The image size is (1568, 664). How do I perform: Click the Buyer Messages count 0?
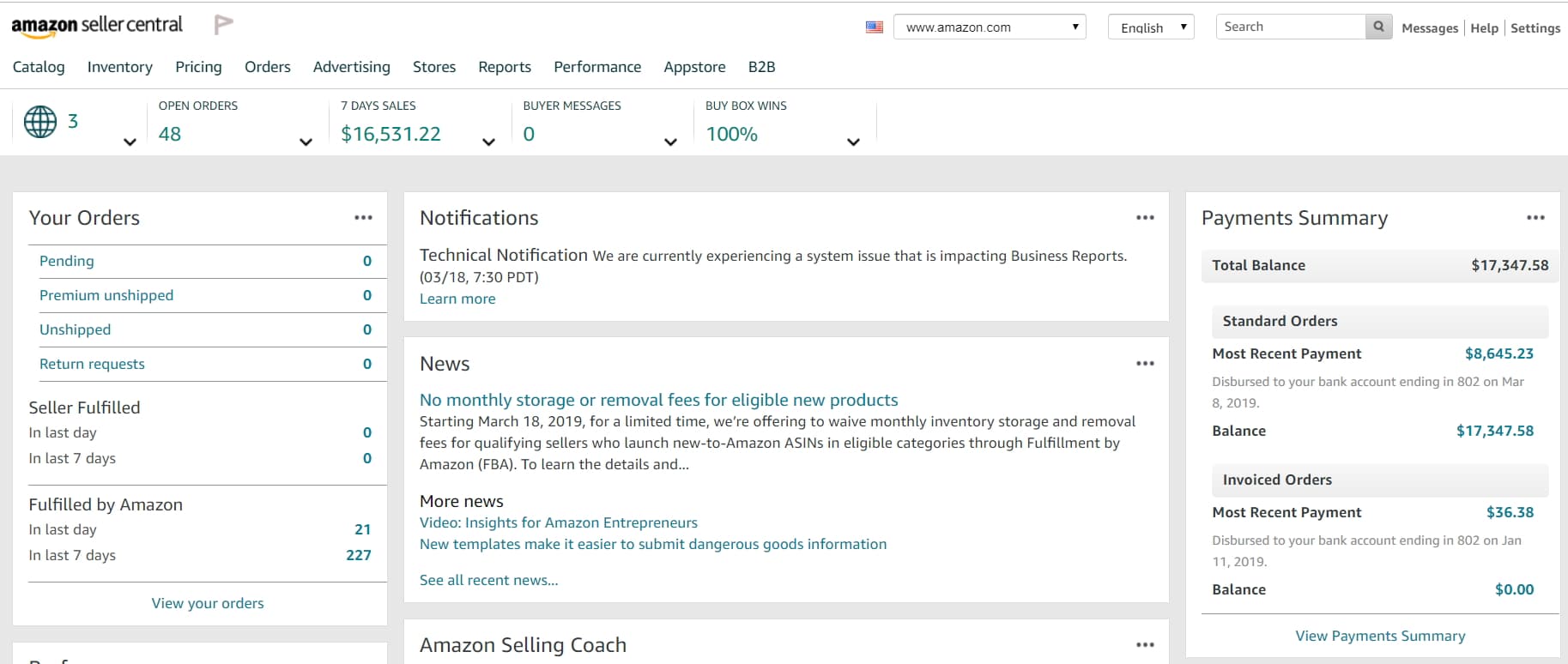click(x=529, y=134)
